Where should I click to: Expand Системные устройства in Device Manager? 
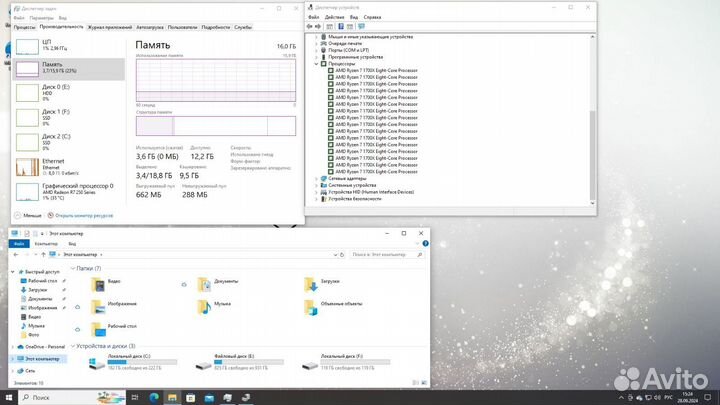pos(317,185)
